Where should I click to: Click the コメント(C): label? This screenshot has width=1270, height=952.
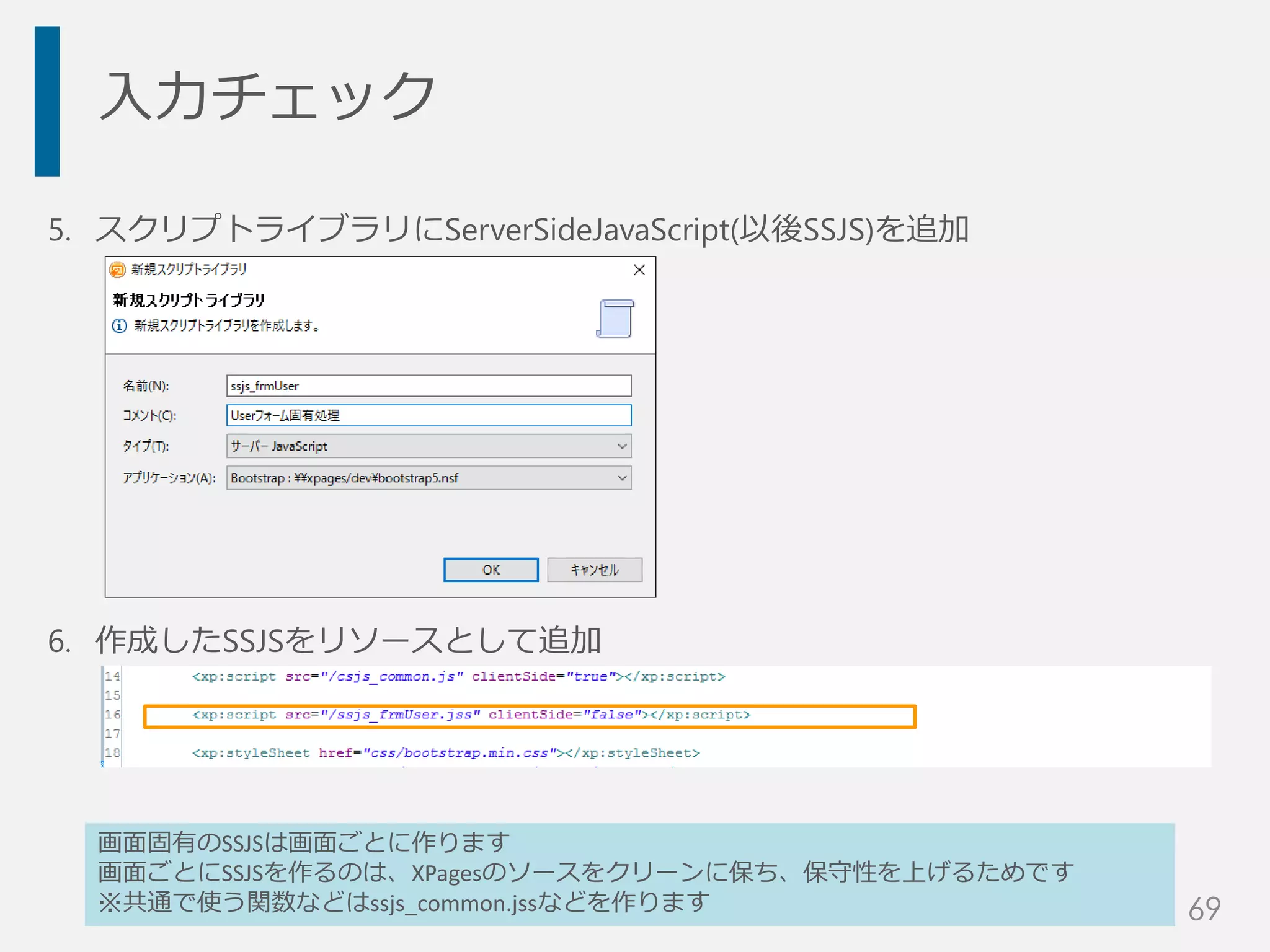pyautogui.click(x=149, y=415)
